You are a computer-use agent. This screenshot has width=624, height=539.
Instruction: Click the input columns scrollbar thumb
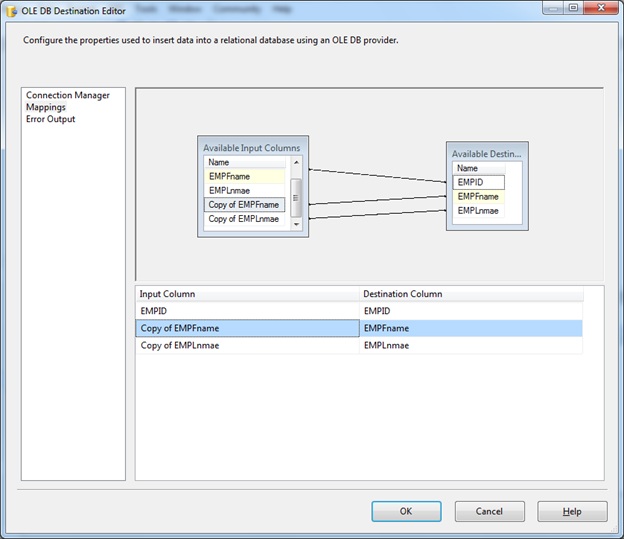tap(296, 198)
